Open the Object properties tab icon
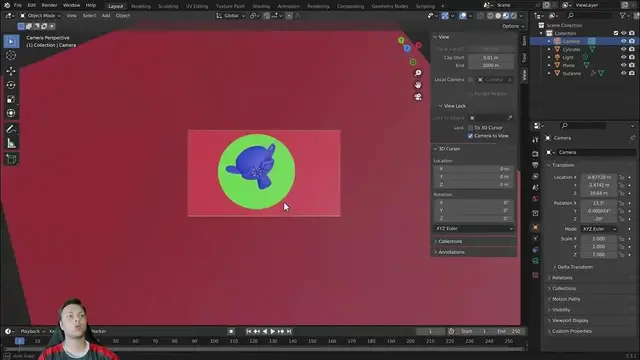Image resolution: width=640 pixels, height=360 pixels. coord(535,227)
